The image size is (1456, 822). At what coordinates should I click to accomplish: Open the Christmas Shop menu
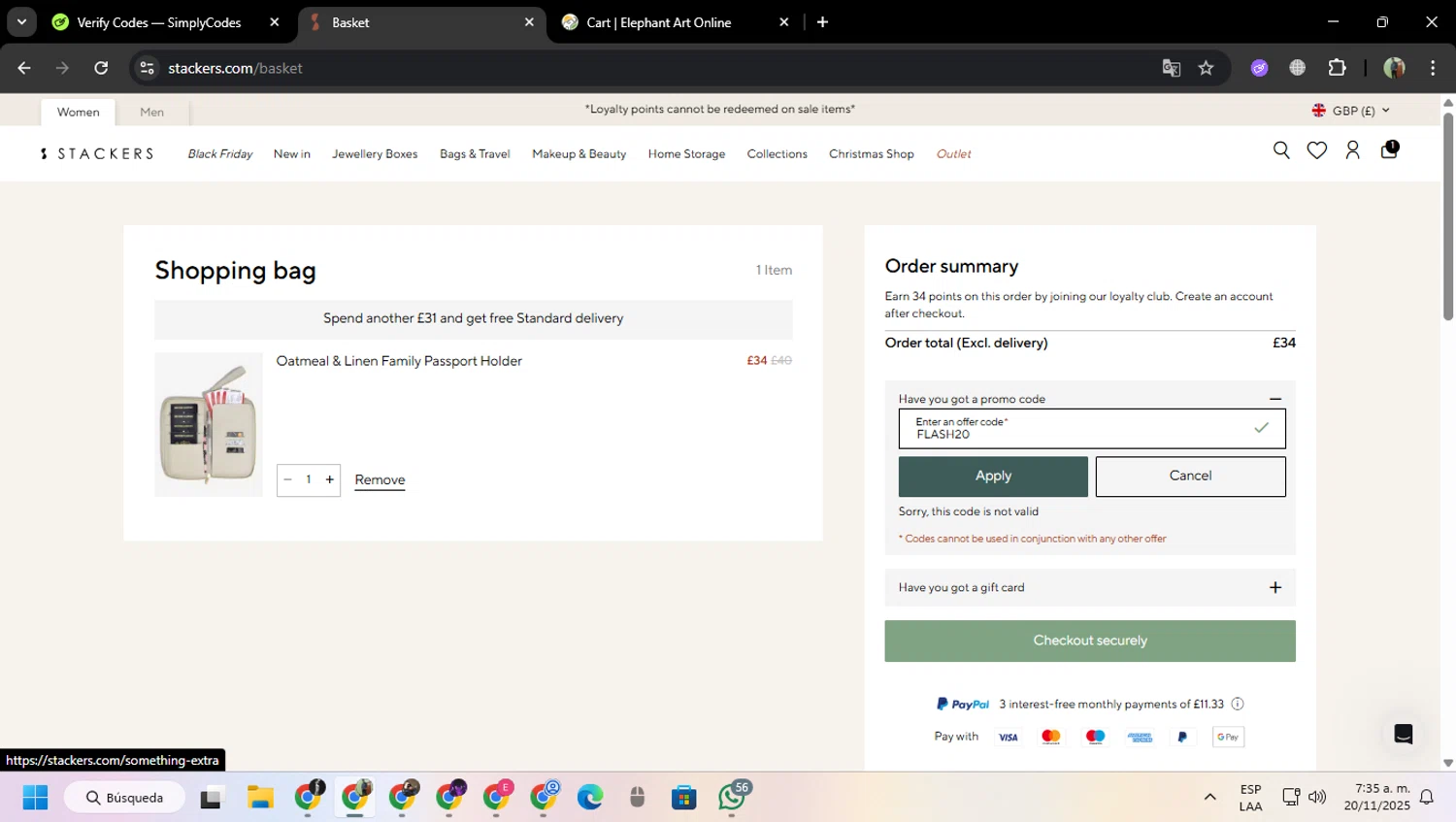coord(872,153)
